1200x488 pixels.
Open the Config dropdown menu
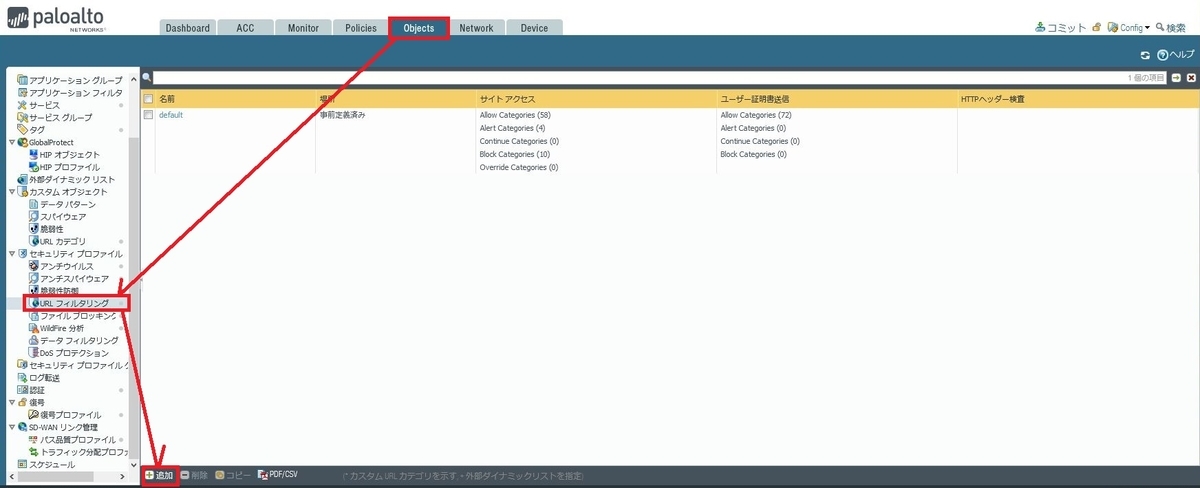tap(1128, 28)
